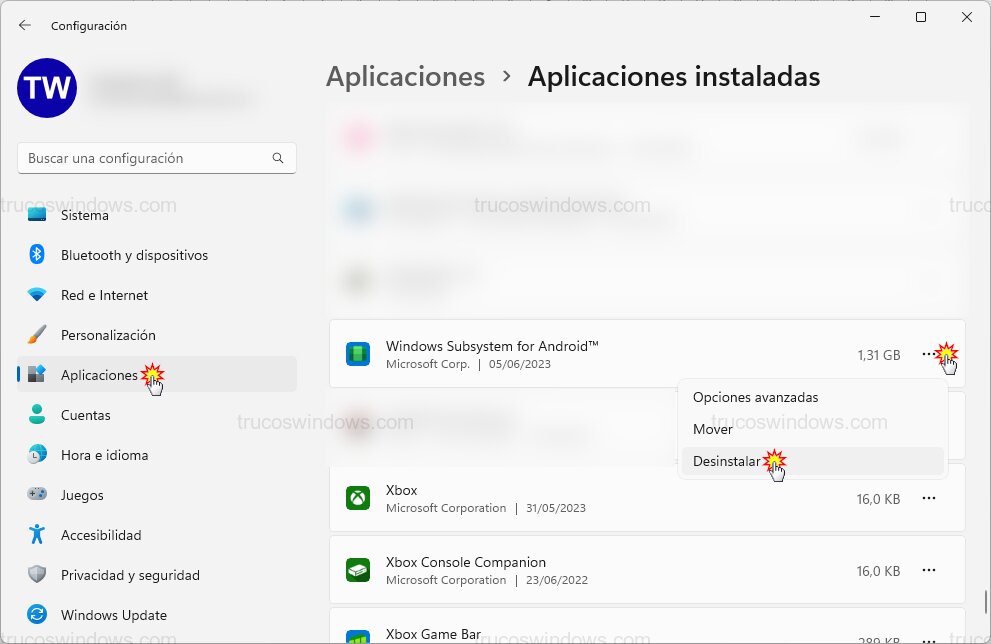Open the Cuentas section

87,415
